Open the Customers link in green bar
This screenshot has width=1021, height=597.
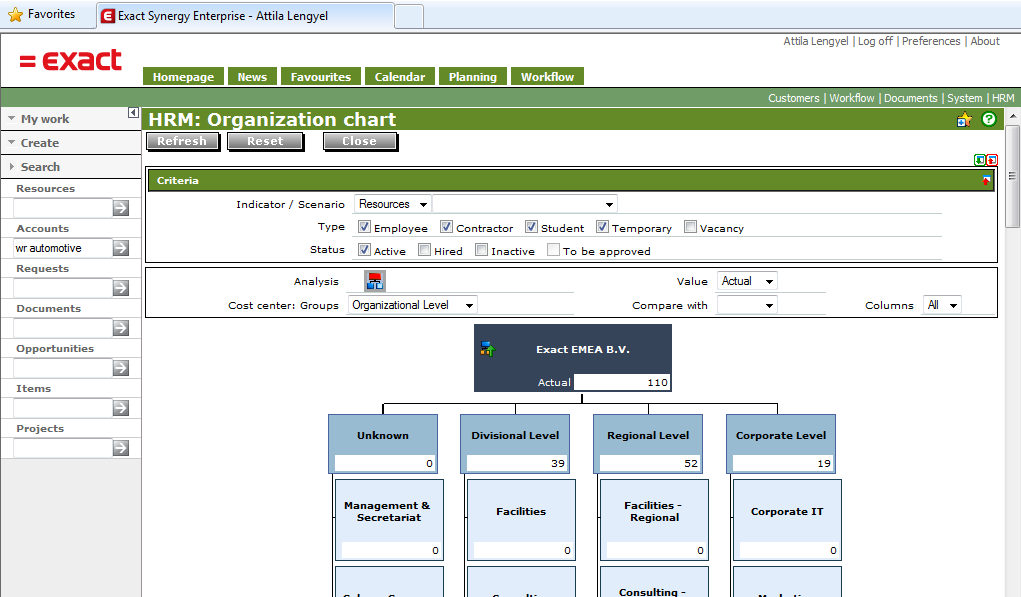[x=794, y=98]
